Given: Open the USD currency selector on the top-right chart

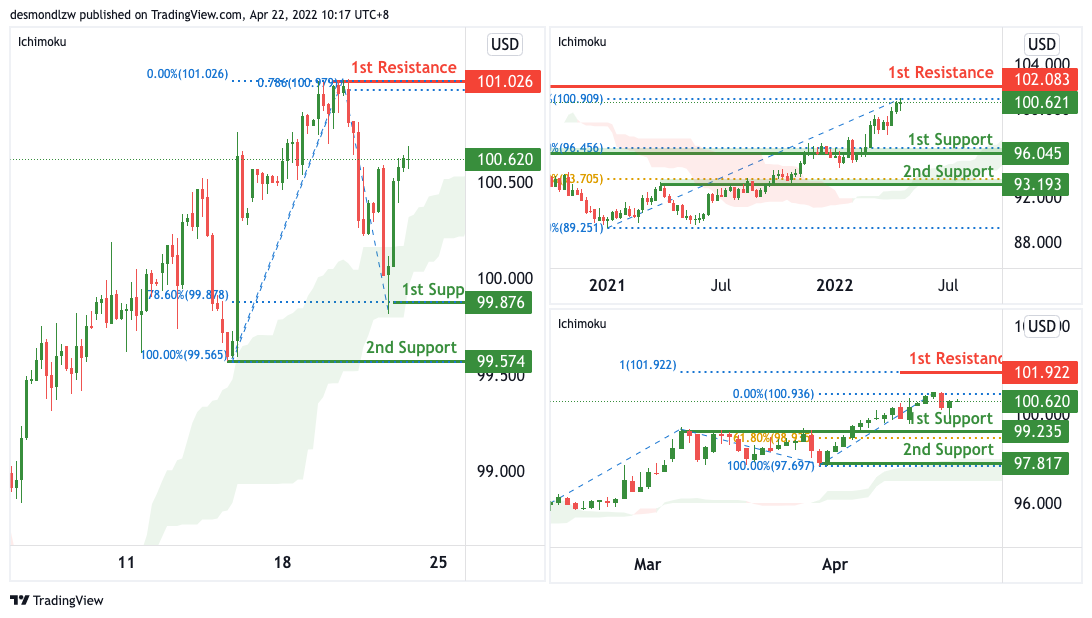Looking at the screenshot, I should click(1042, 44).
